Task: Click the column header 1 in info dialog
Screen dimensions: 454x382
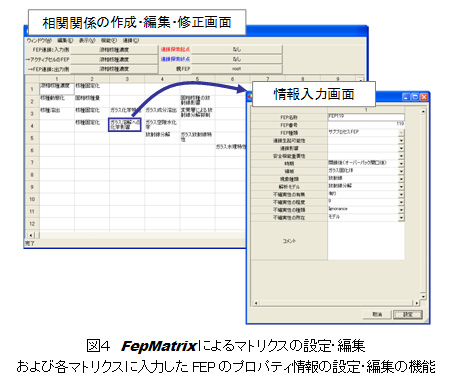Action: [366, 110]
